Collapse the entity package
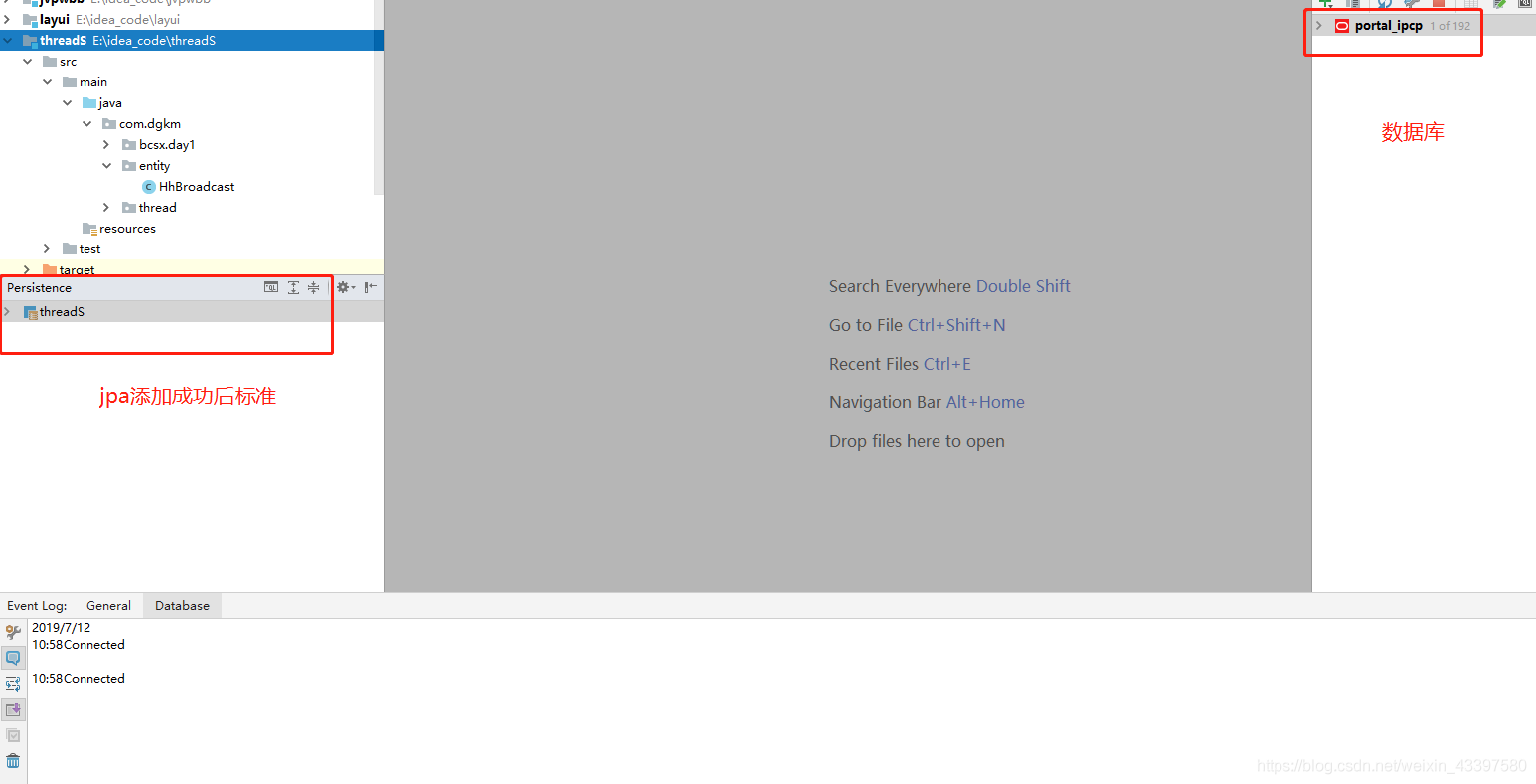The image size is (1536, 784). click(107, 166)
